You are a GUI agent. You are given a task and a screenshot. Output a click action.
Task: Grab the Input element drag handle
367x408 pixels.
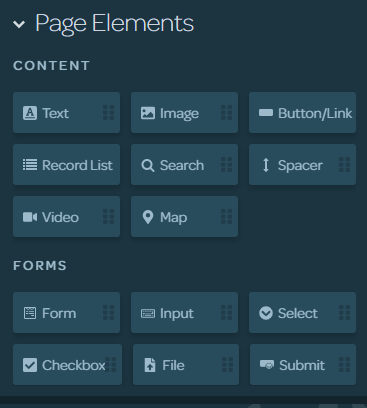pos(227,313)
